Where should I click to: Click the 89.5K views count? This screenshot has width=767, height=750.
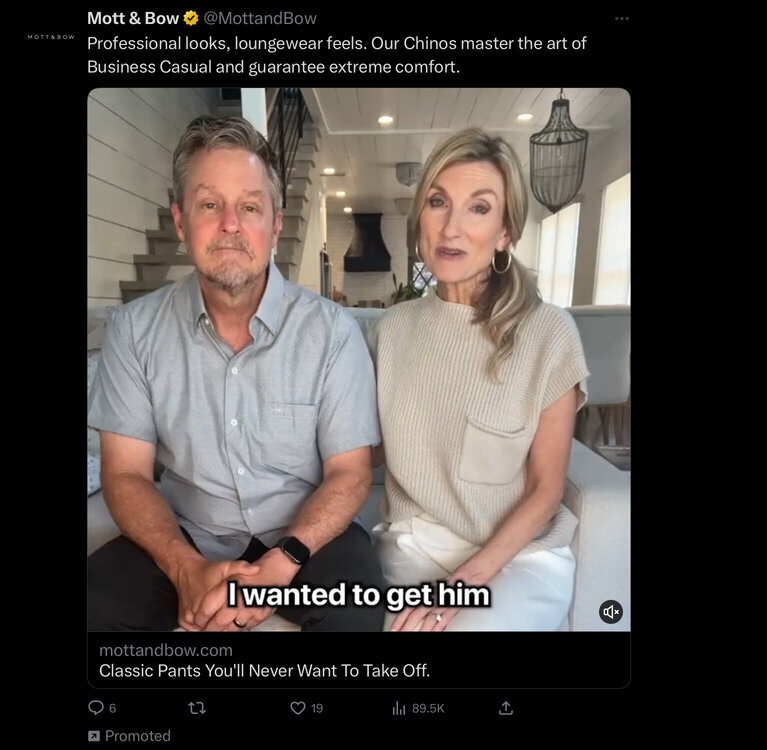click(428, 708)
